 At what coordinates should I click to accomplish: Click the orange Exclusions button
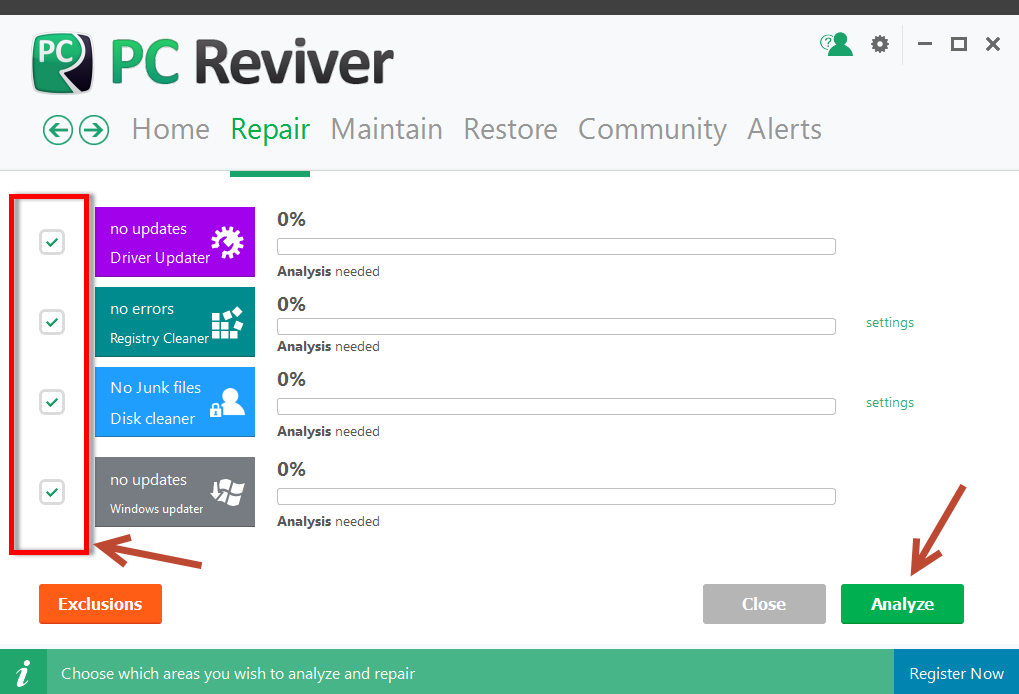point(100,604)
